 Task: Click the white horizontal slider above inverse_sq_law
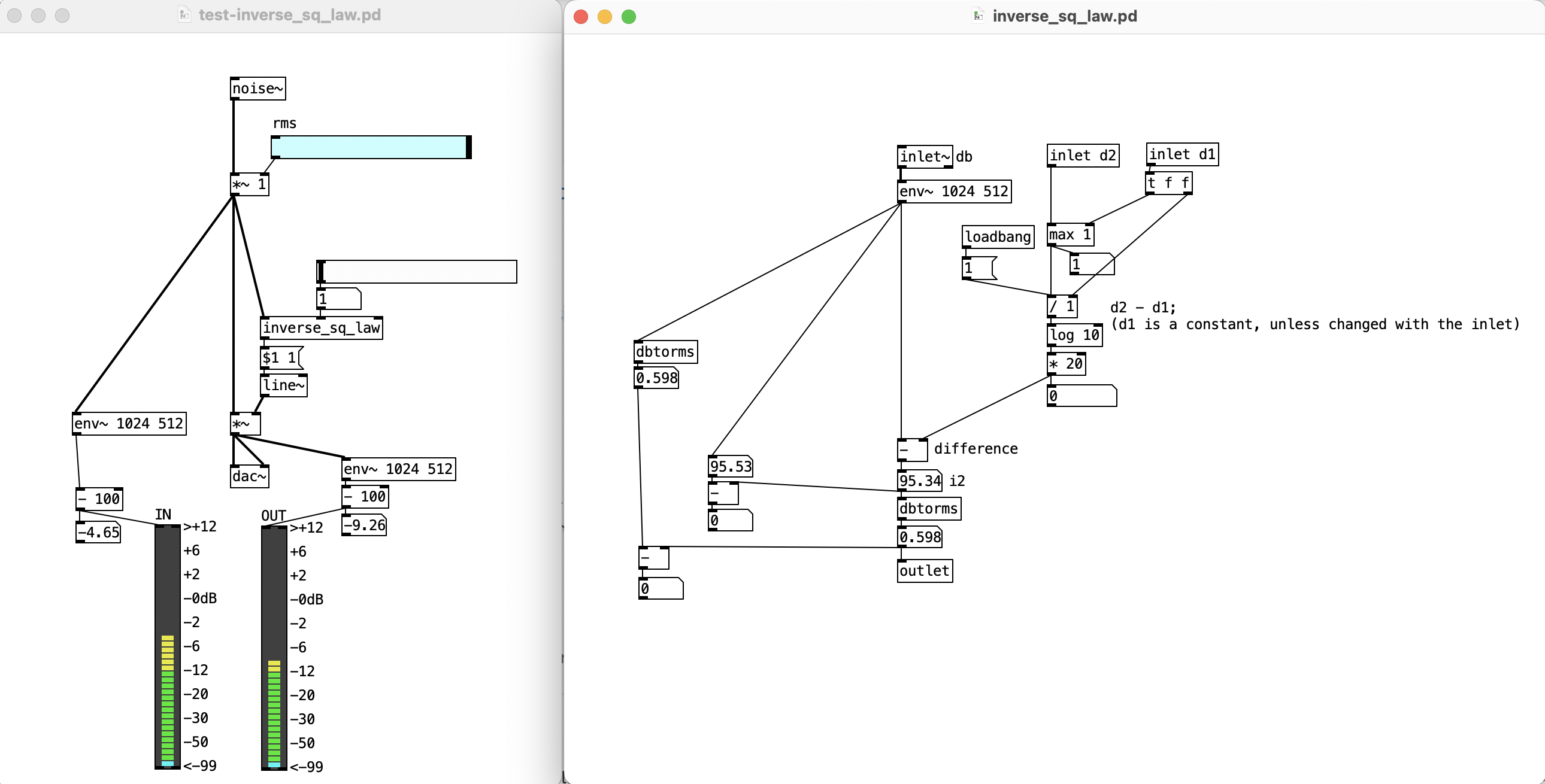coord(417,272)
